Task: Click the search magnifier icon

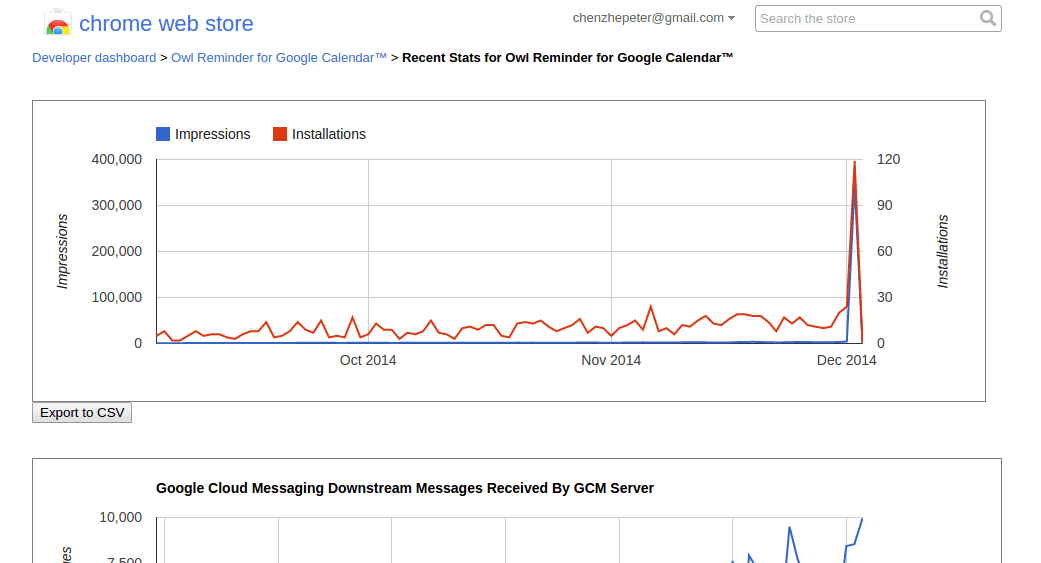Action: point(988,18)
